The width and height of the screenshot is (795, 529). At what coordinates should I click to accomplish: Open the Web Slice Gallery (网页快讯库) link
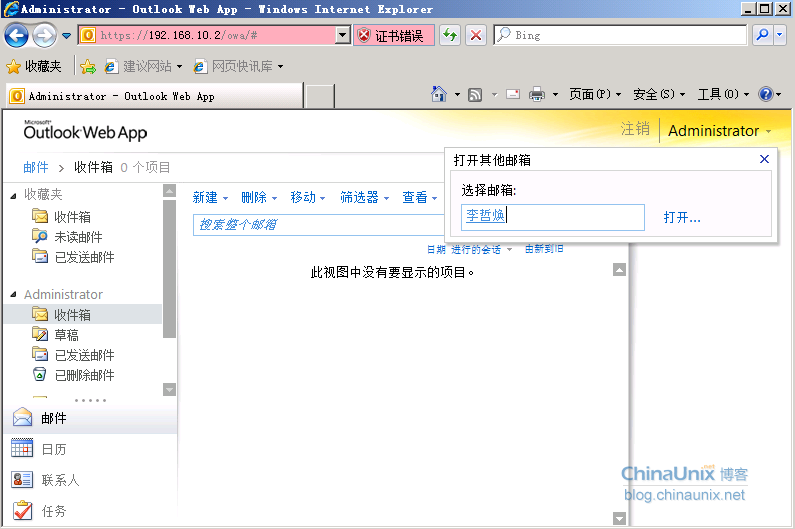click(x=238, y=66)
